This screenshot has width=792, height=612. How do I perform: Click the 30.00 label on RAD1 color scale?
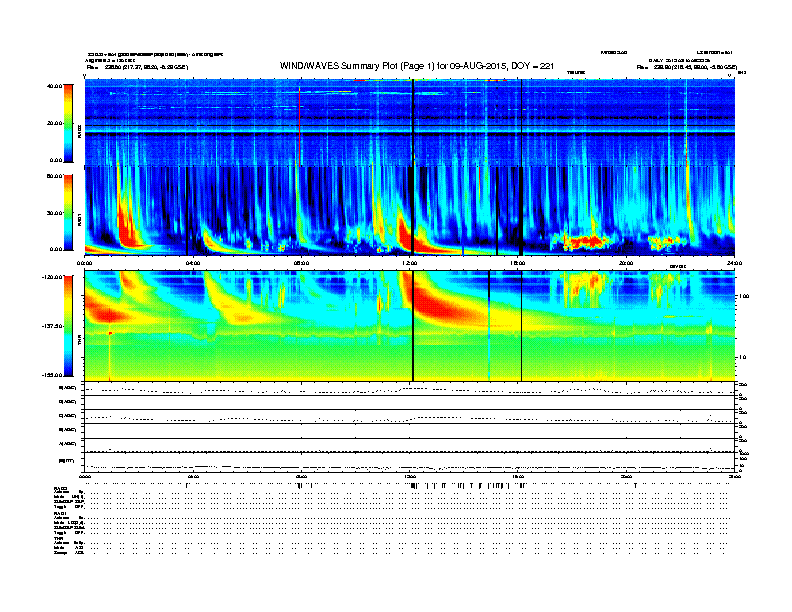tap(54, 213)
